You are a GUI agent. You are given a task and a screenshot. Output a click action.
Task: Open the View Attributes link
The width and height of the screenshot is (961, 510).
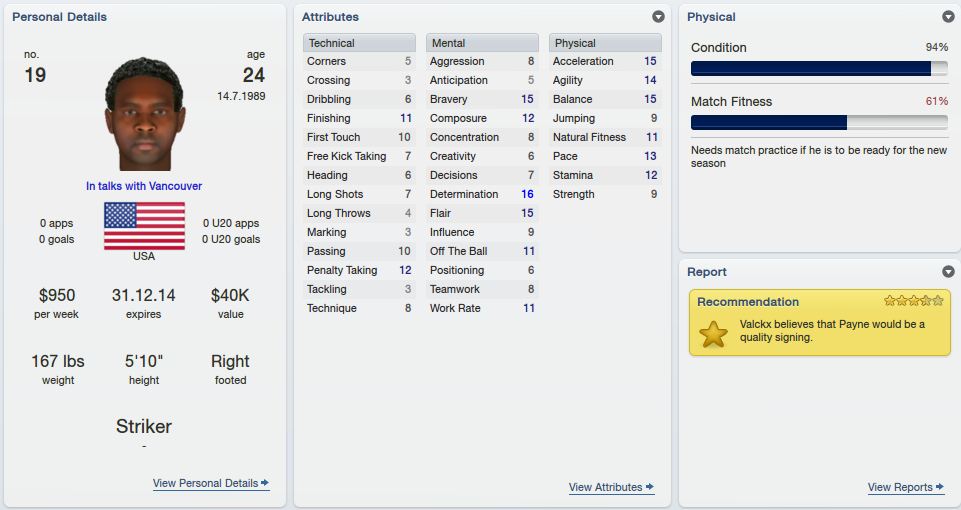pyautogui.click(x=611, y=487)
